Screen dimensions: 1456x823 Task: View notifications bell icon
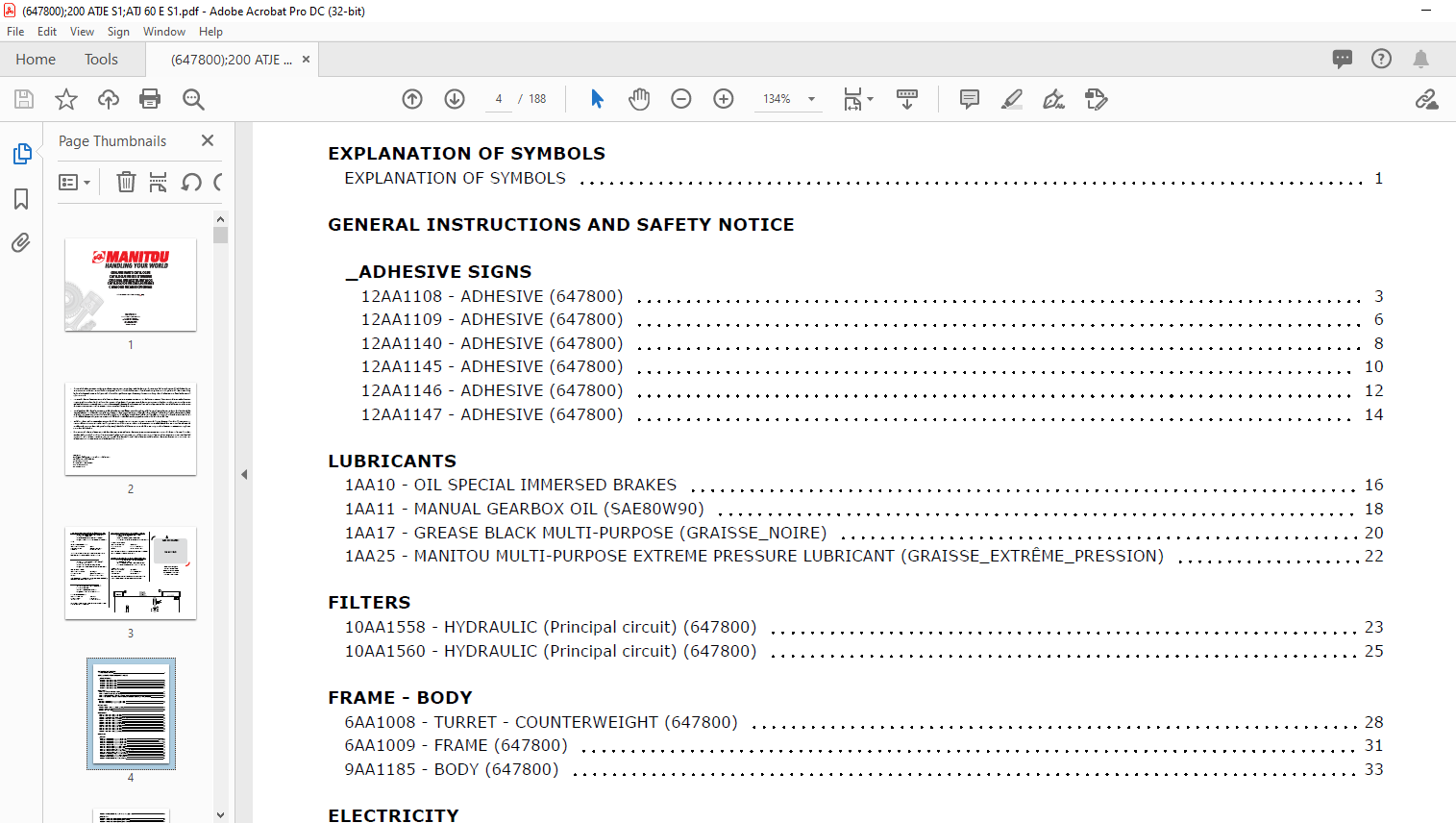1420,59
